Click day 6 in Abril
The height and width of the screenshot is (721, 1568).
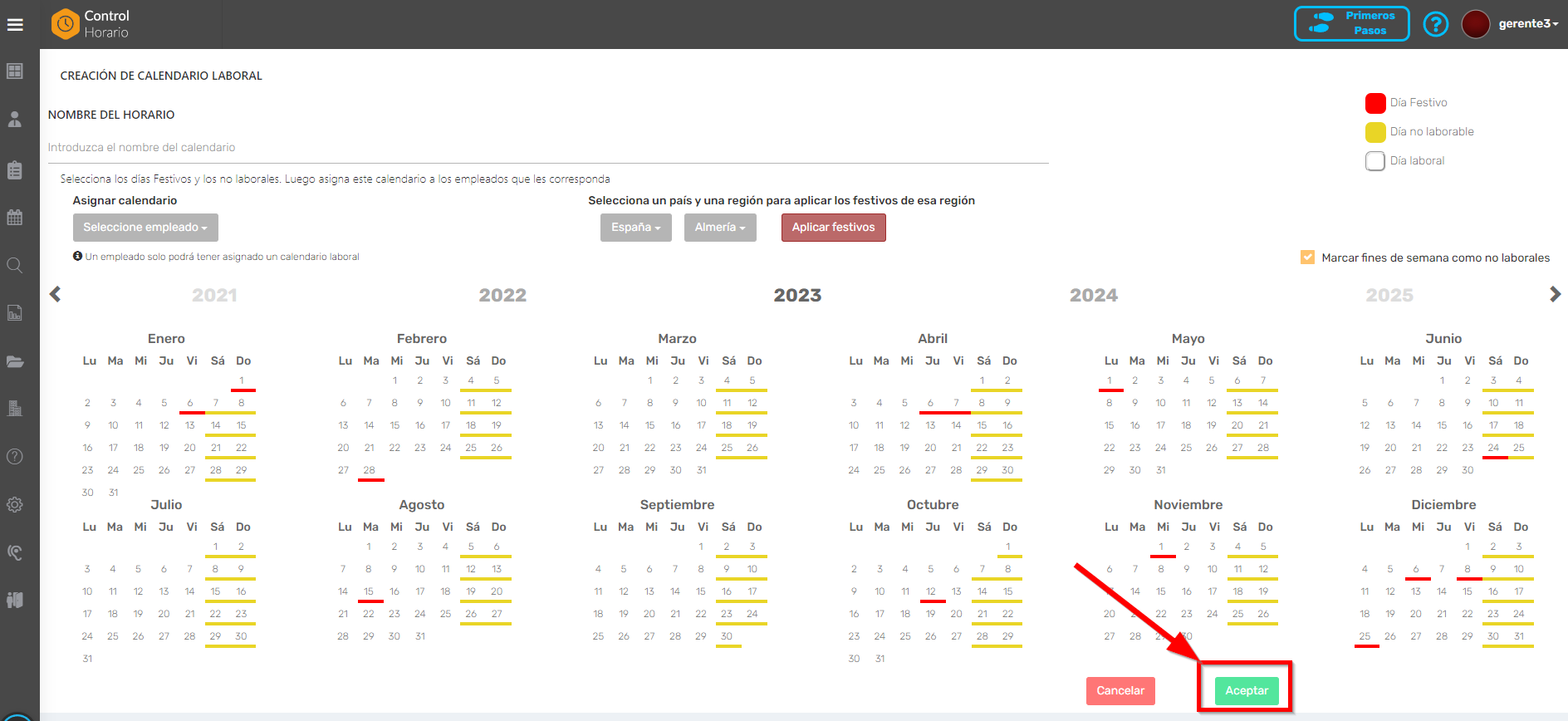click(x=931, y=403)
